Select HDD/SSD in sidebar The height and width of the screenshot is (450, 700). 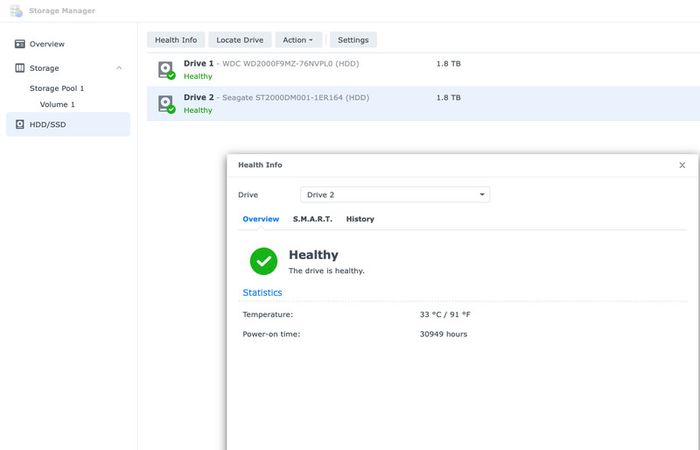(68, 124)
